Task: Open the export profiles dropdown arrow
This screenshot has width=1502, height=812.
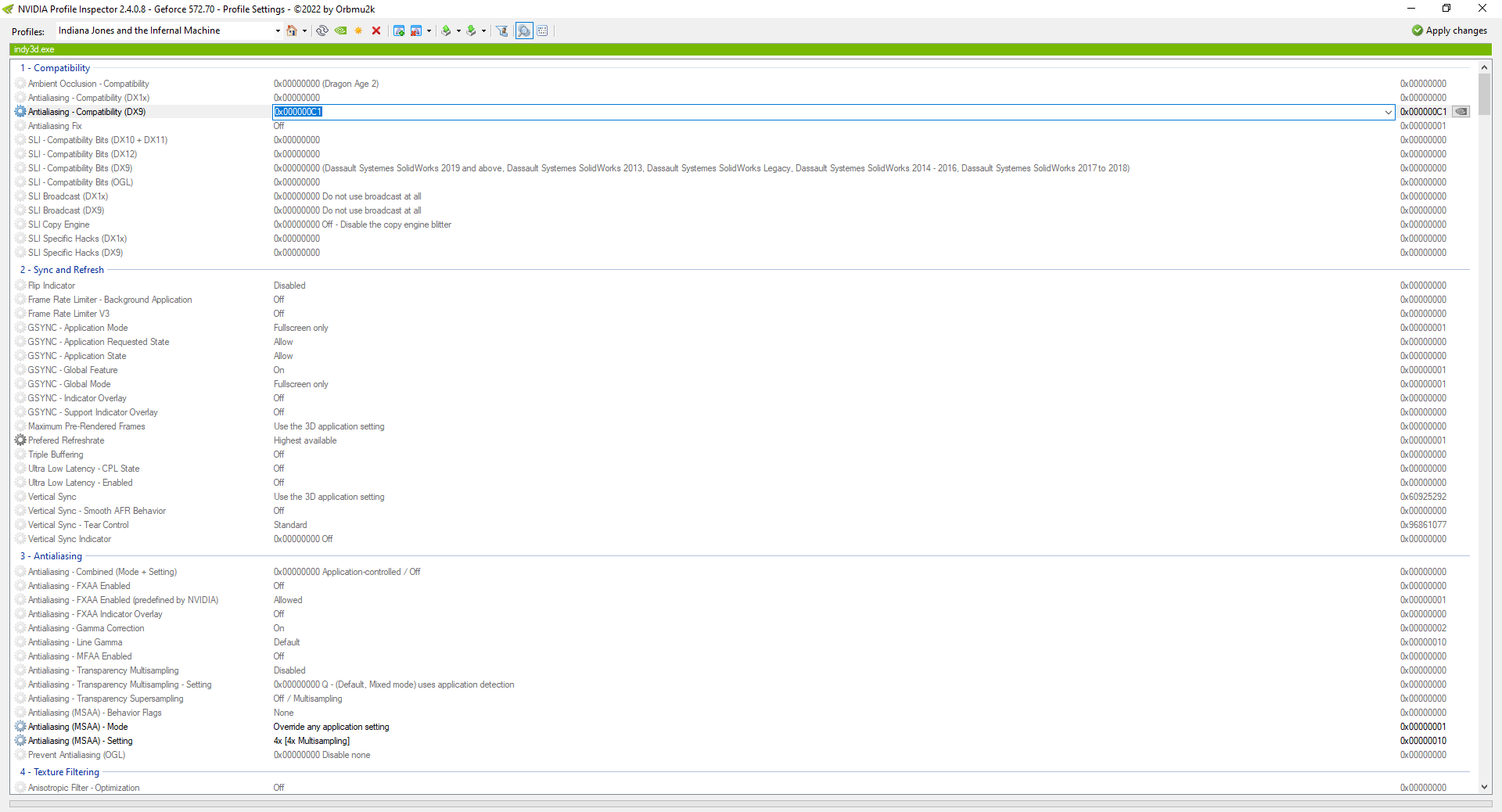Action: click(458, 31)
